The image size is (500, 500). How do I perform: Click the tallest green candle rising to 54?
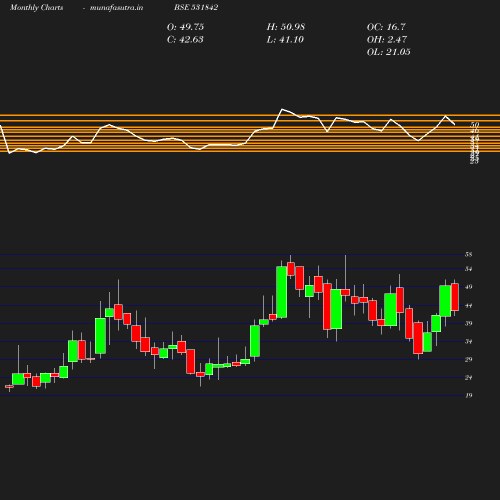282,292
